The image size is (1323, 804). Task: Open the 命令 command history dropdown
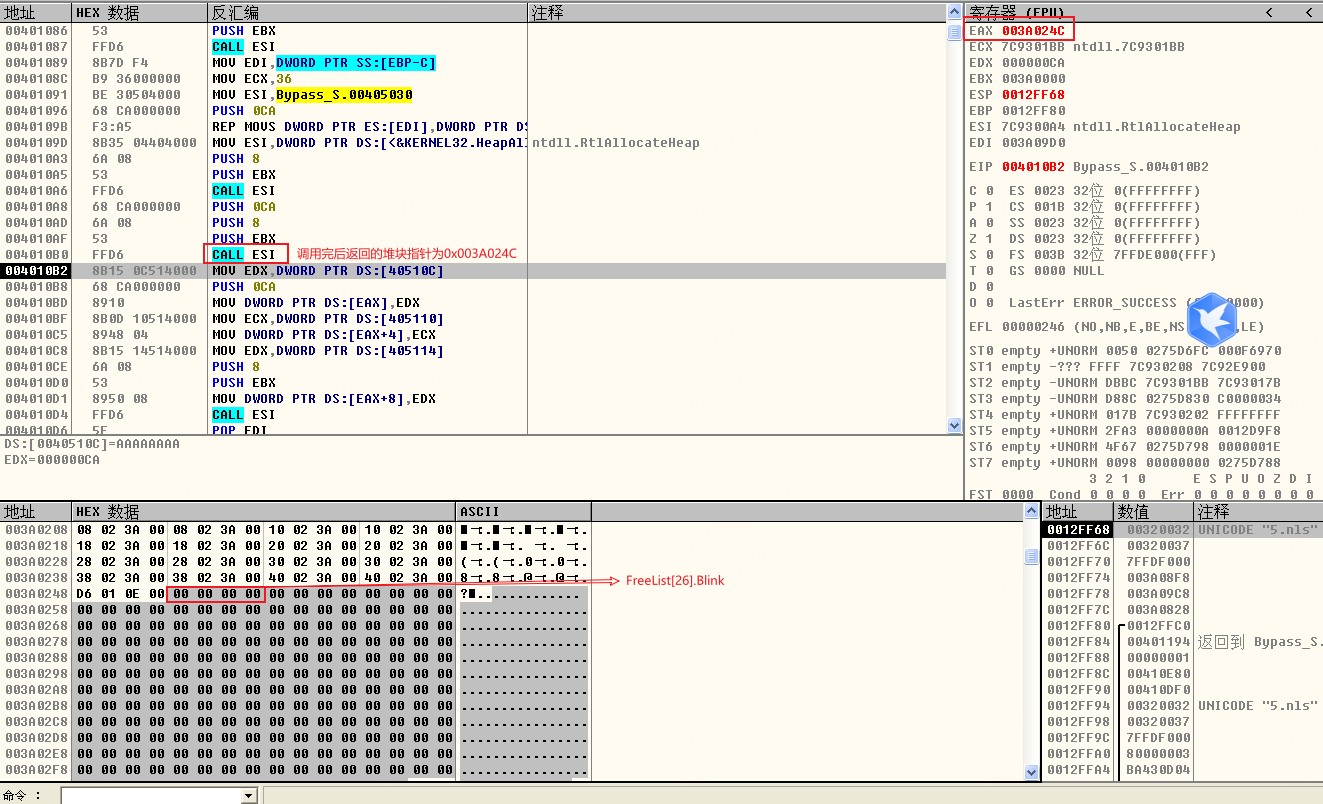pos(249,796)
